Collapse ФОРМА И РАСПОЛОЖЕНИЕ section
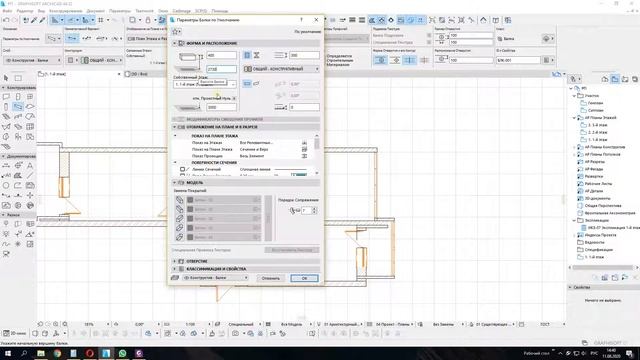 pos(175,43)
